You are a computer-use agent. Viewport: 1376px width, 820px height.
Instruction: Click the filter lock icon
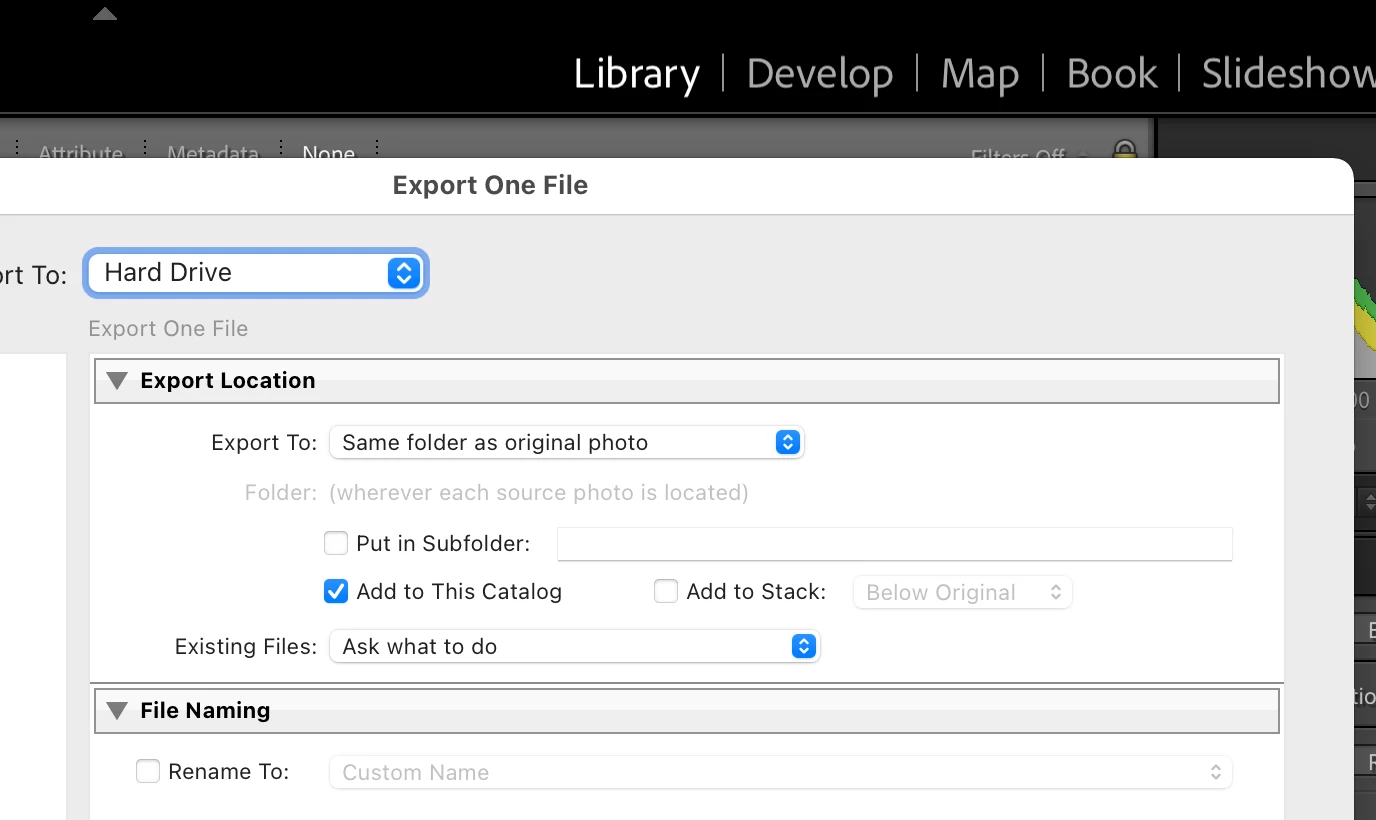coord(1125,150)
